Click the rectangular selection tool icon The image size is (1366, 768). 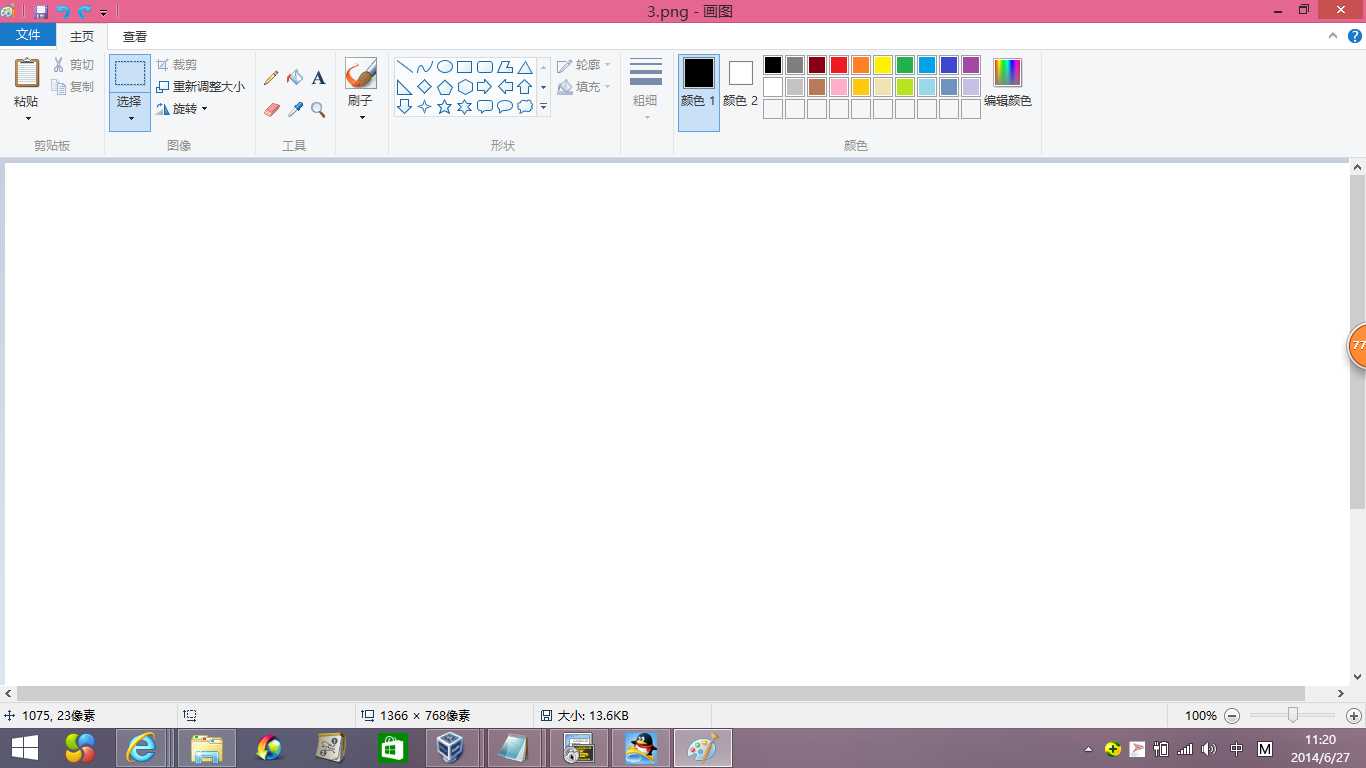point(130,74)
